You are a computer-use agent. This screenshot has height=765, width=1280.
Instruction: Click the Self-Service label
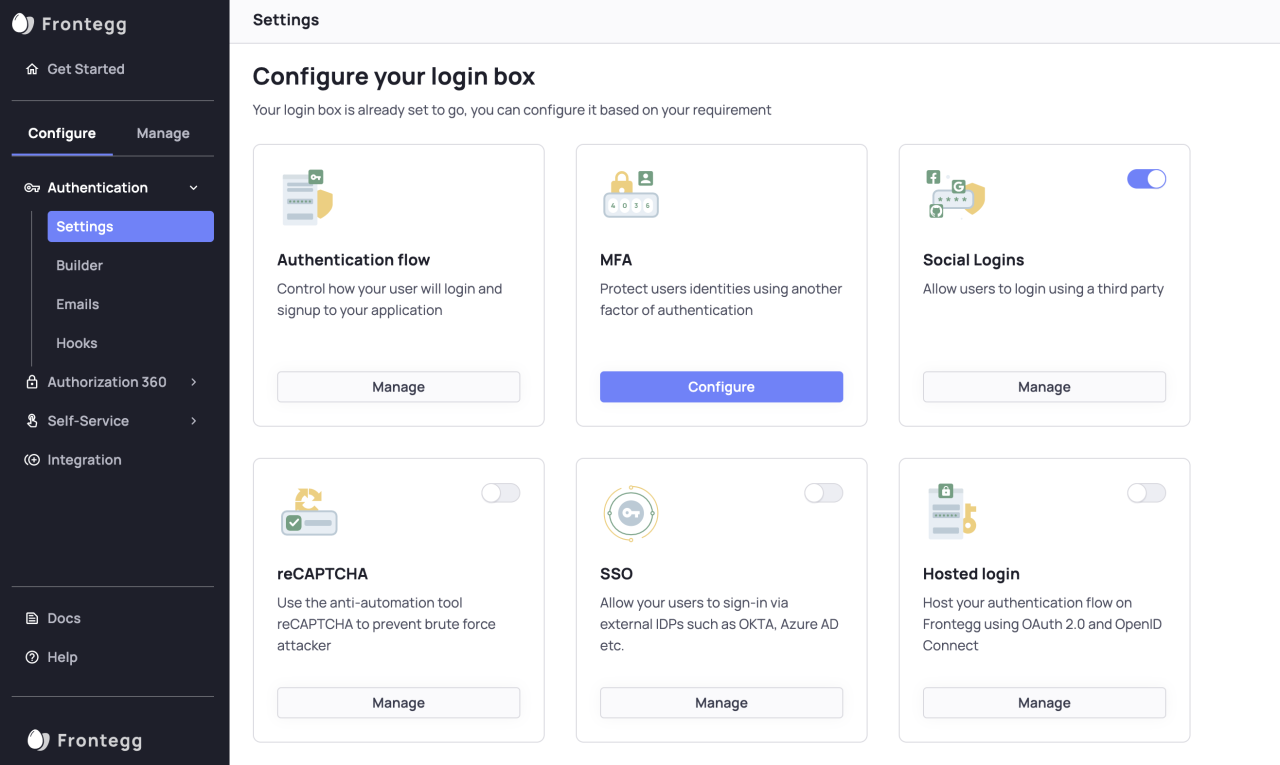tap(88, 421)
